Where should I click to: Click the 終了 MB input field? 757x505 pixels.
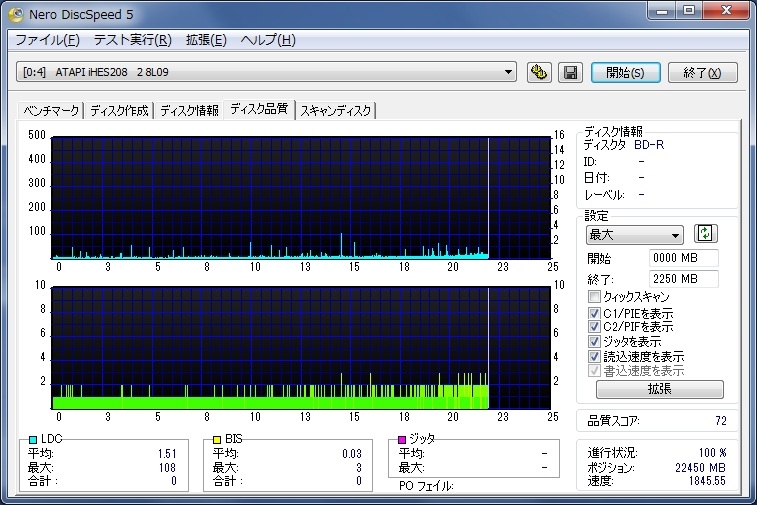[683, 279]
